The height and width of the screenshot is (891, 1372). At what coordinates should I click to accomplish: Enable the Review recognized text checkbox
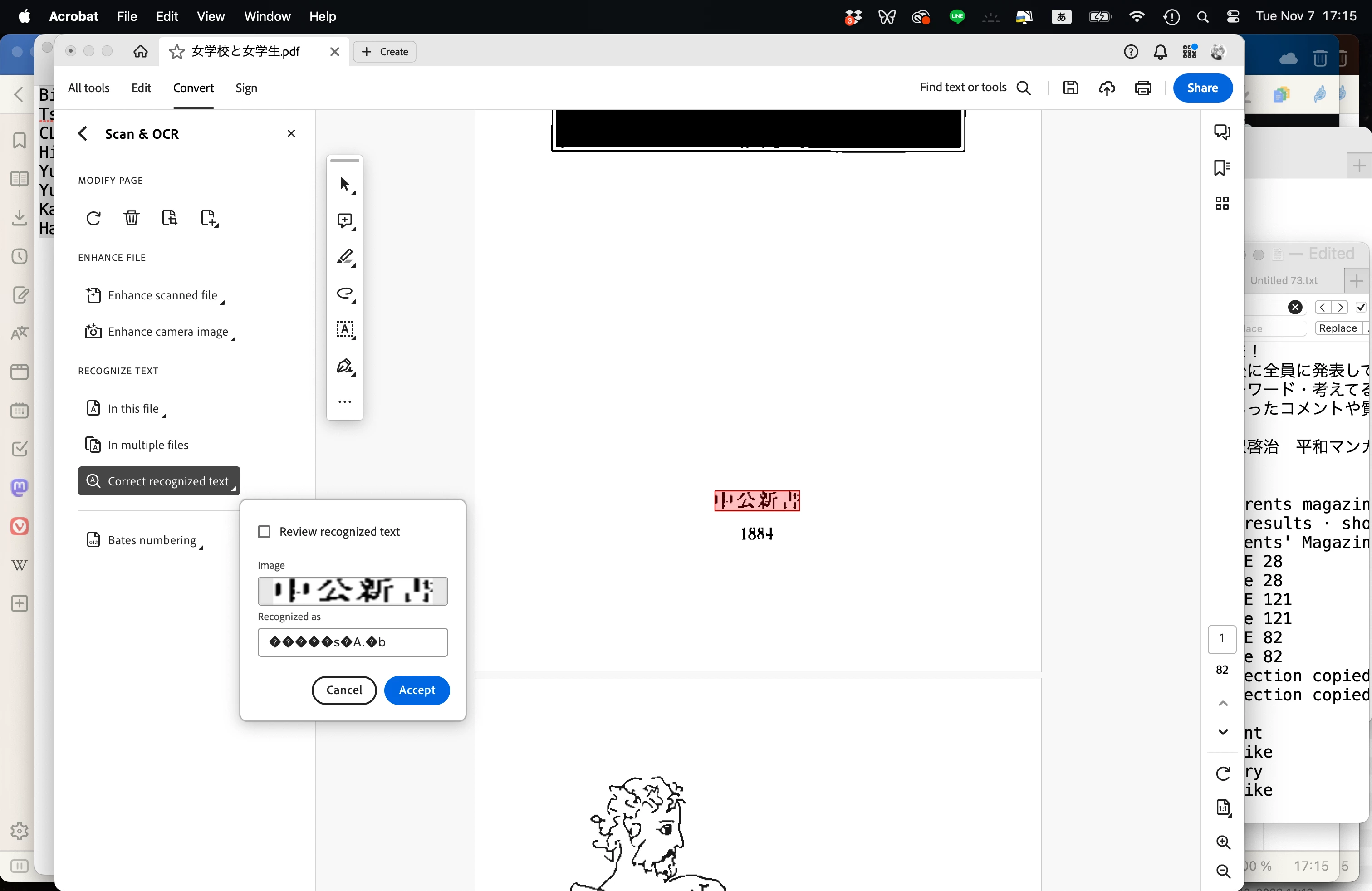[x=264, y=531]
